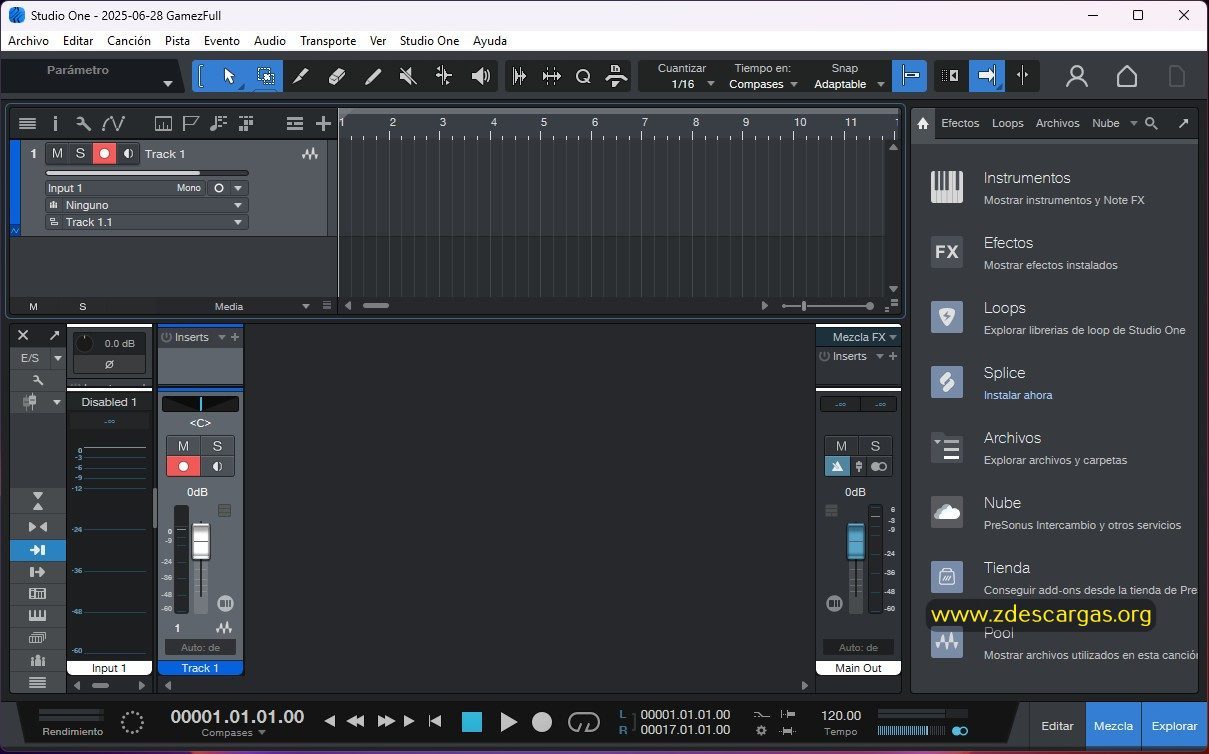Image resolution: width=1209 pixels, height=754 pixels.
Task: Detach the browser panel arrow icon
Action: point(1183,123)
